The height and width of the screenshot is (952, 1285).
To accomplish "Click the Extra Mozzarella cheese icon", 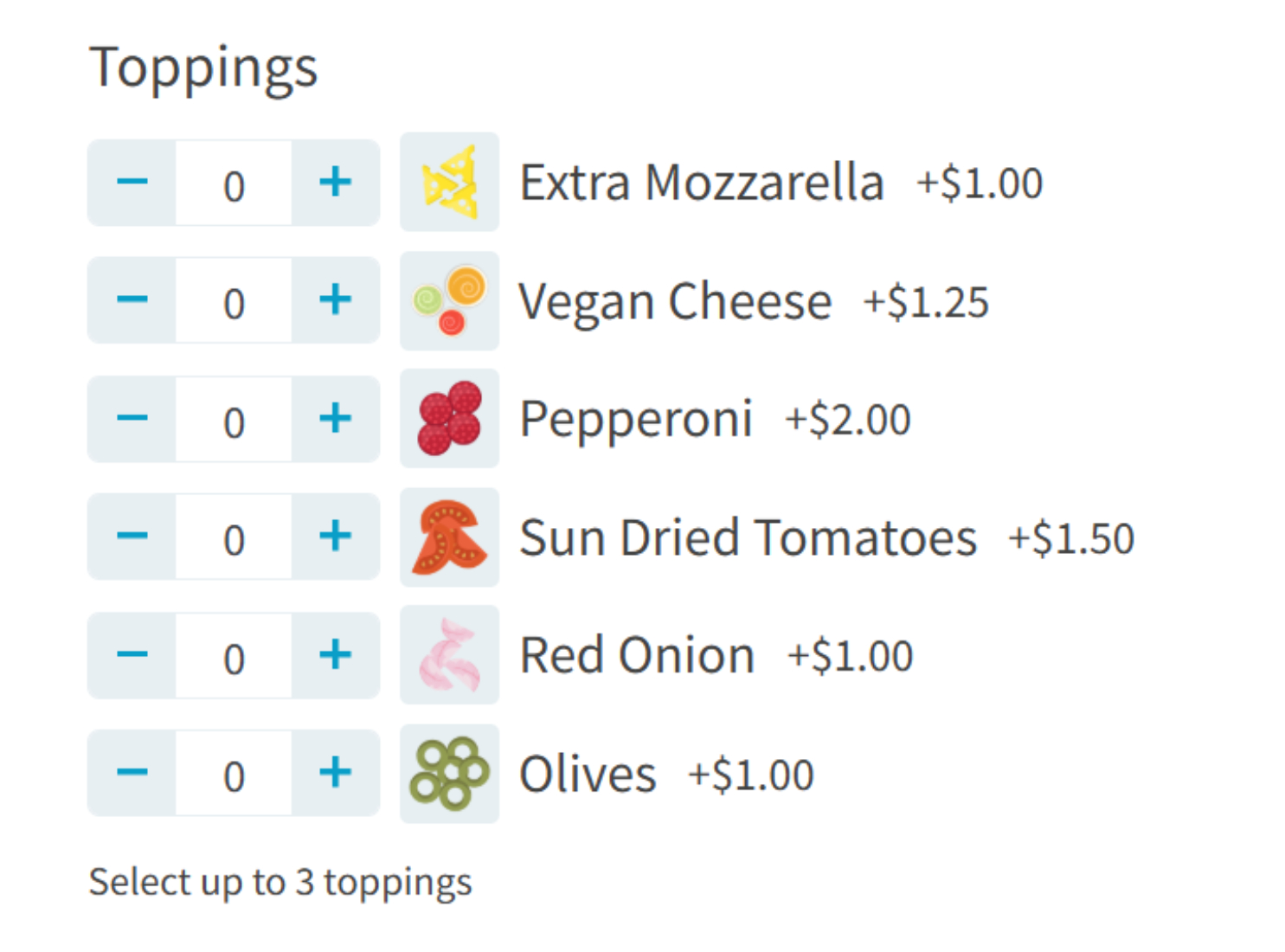I will 449,182.
